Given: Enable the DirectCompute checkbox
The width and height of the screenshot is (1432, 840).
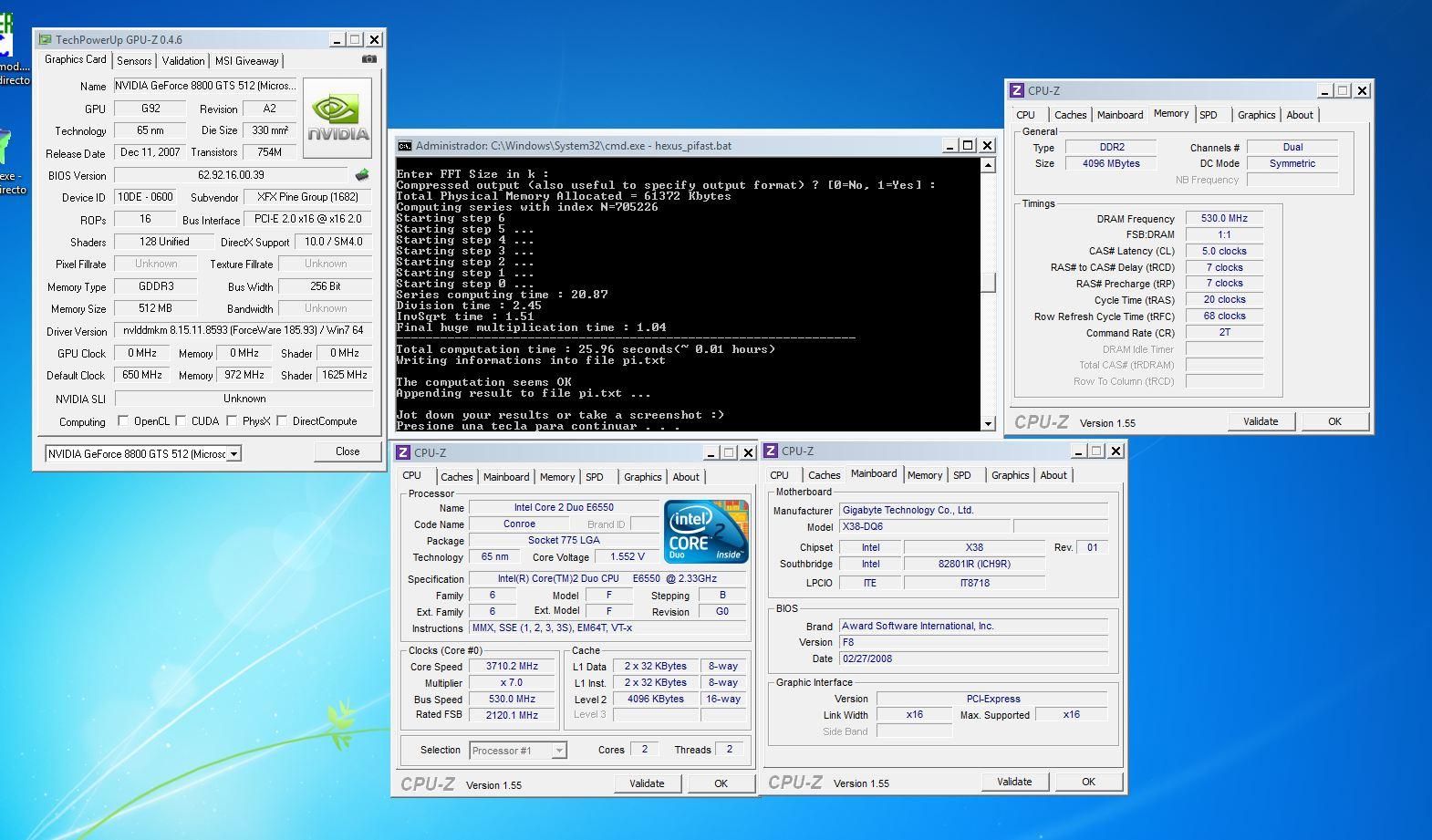Looking at the screenshot, I should click(x=282, y=421).
